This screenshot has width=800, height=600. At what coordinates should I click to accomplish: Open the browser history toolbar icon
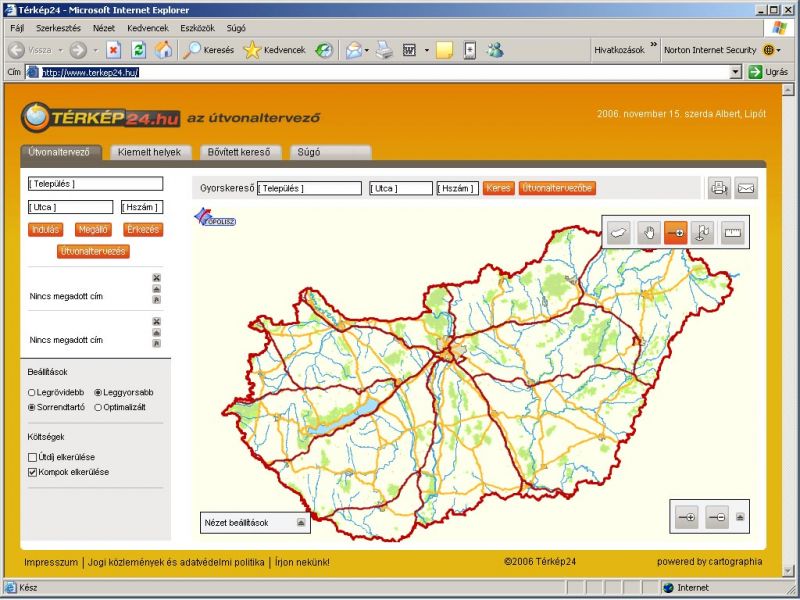324,50
